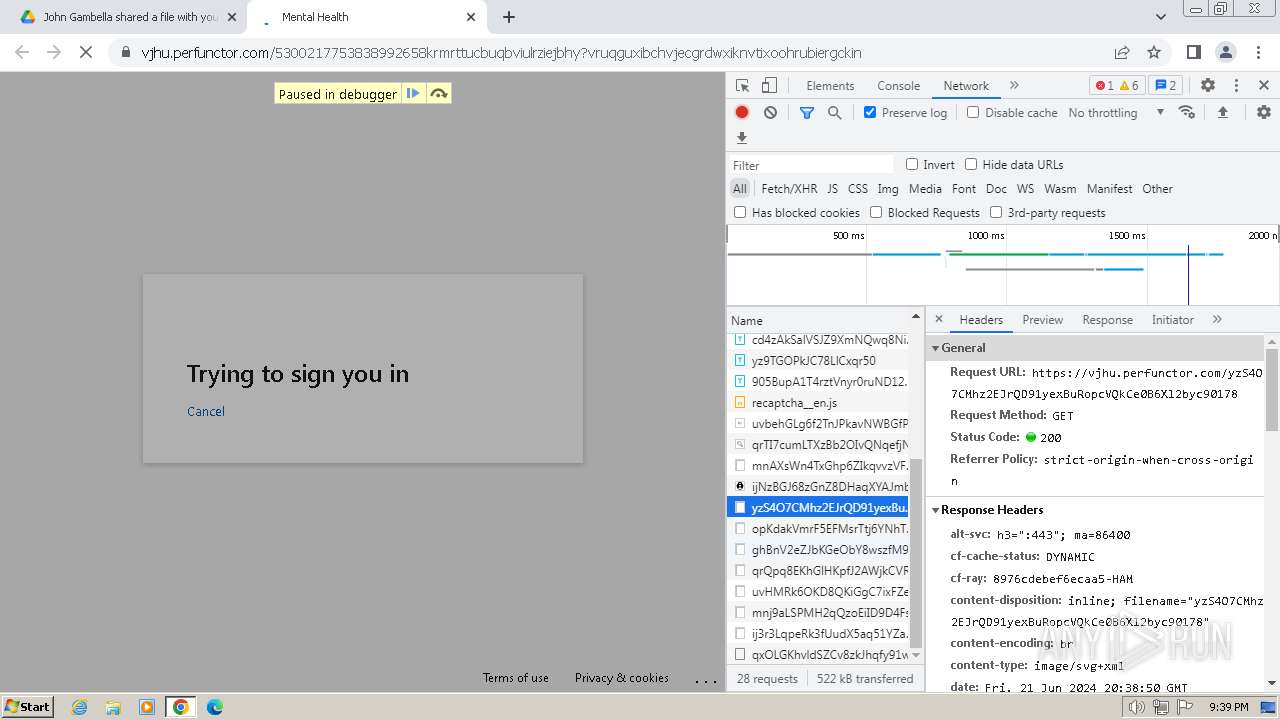Open Internet Explorer from taskbar

[79, 707]
